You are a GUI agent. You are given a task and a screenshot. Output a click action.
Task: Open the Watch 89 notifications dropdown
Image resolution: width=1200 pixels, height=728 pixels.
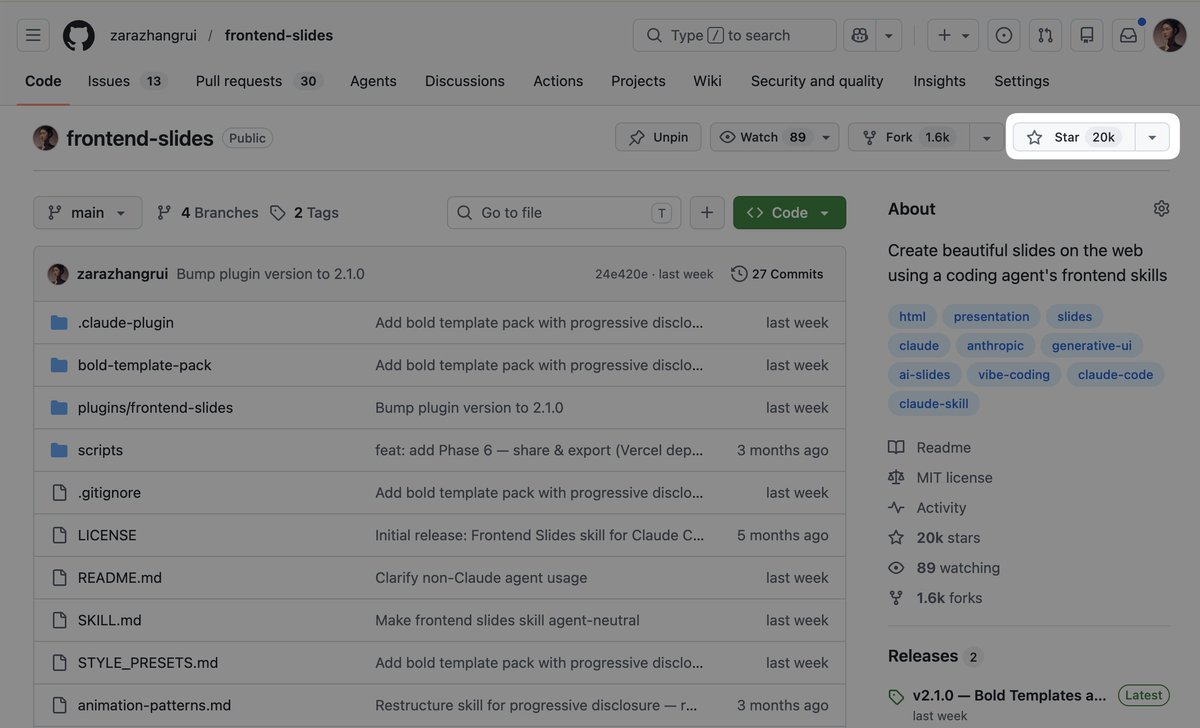click(x=775, y=137)
